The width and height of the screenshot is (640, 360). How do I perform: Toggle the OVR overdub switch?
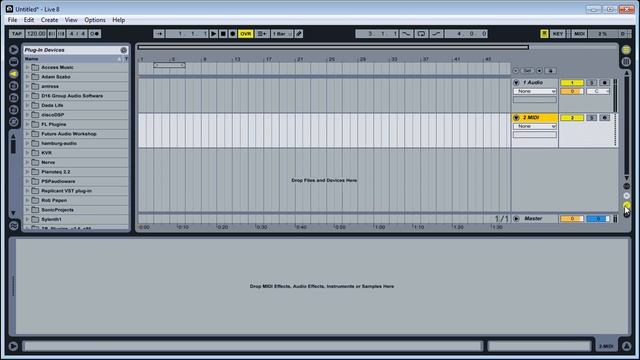[x=246, y=34]
